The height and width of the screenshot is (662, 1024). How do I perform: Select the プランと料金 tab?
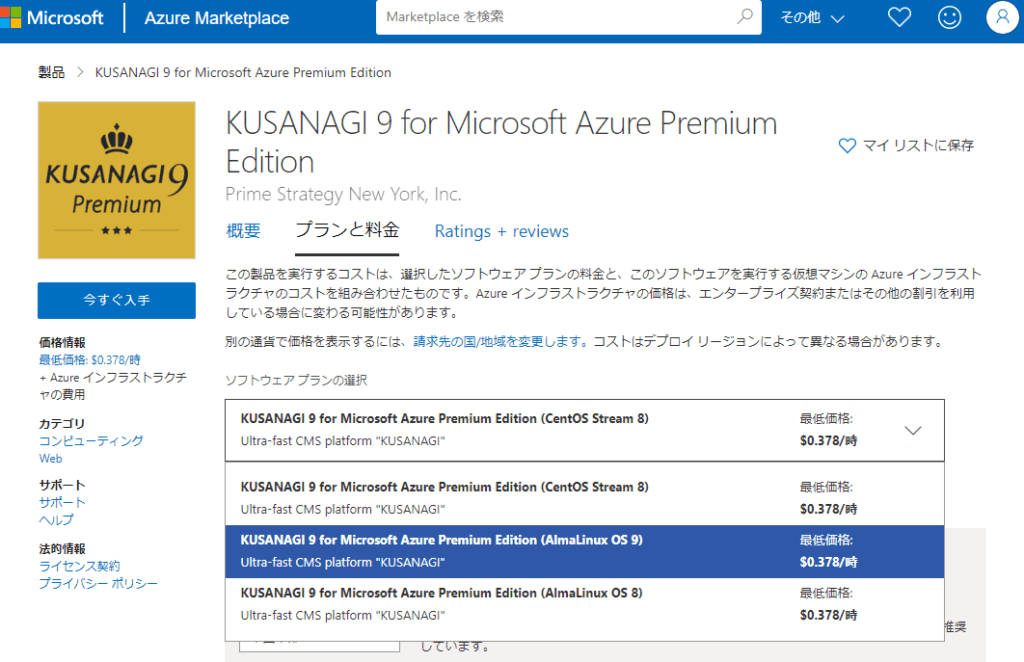346,230
